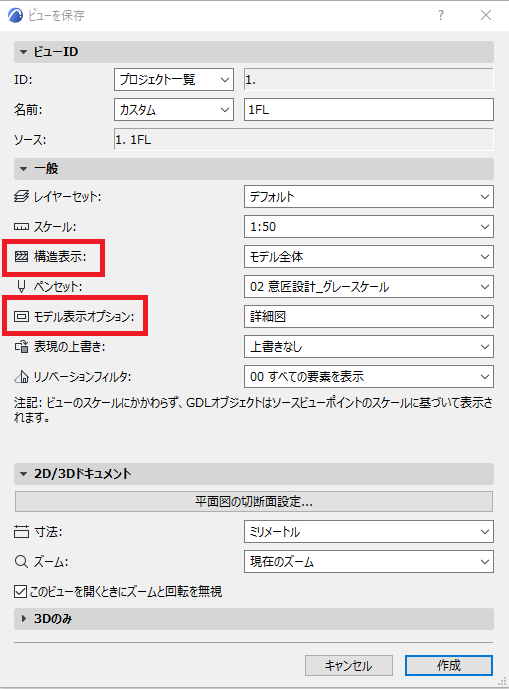Expand the 3Dのみ section
The height and width of the screenshot is (689, 509).
[x=24, y=619]
